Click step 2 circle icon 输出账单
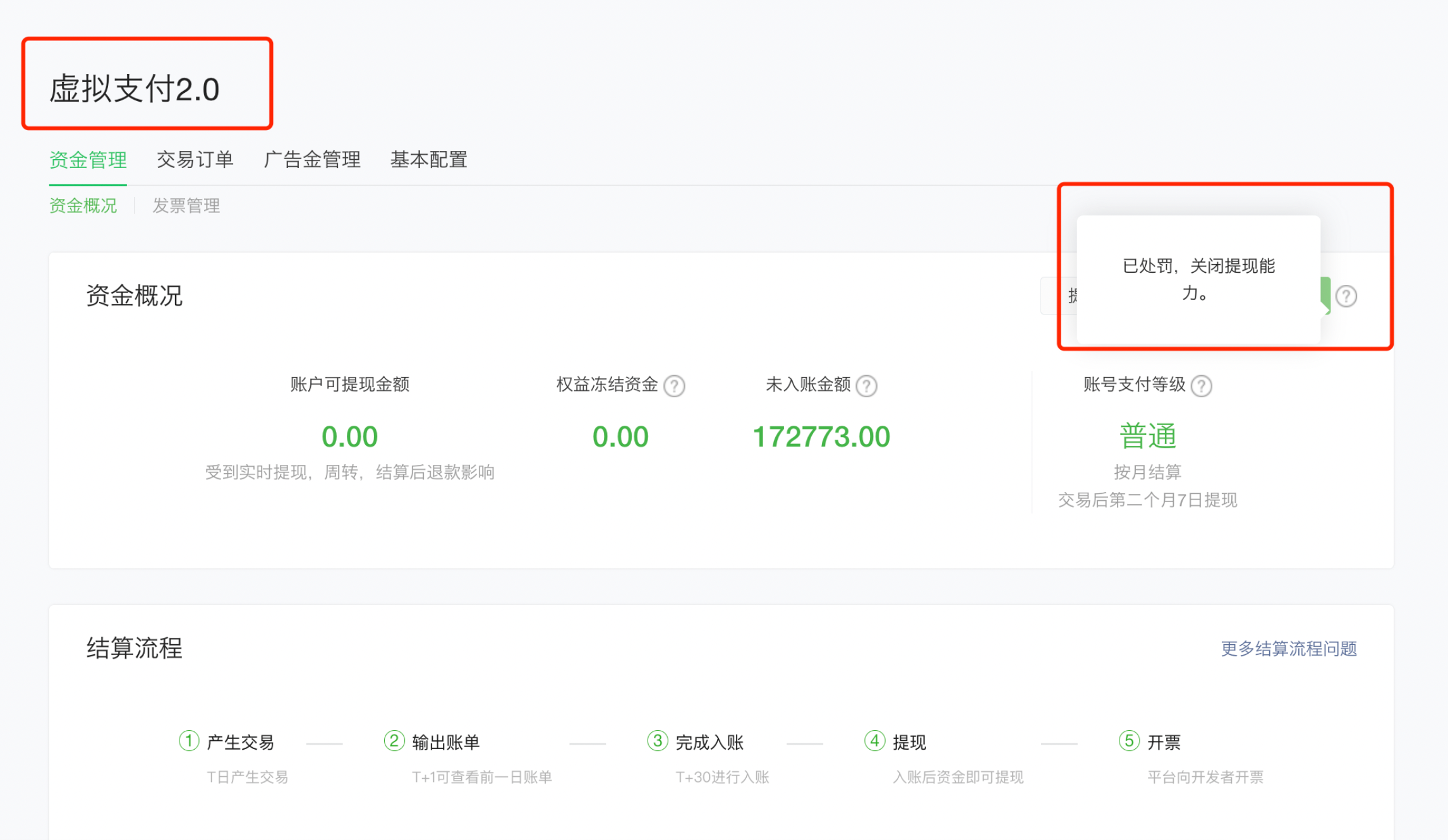1448x840 pixels. (x=394, y=741)
